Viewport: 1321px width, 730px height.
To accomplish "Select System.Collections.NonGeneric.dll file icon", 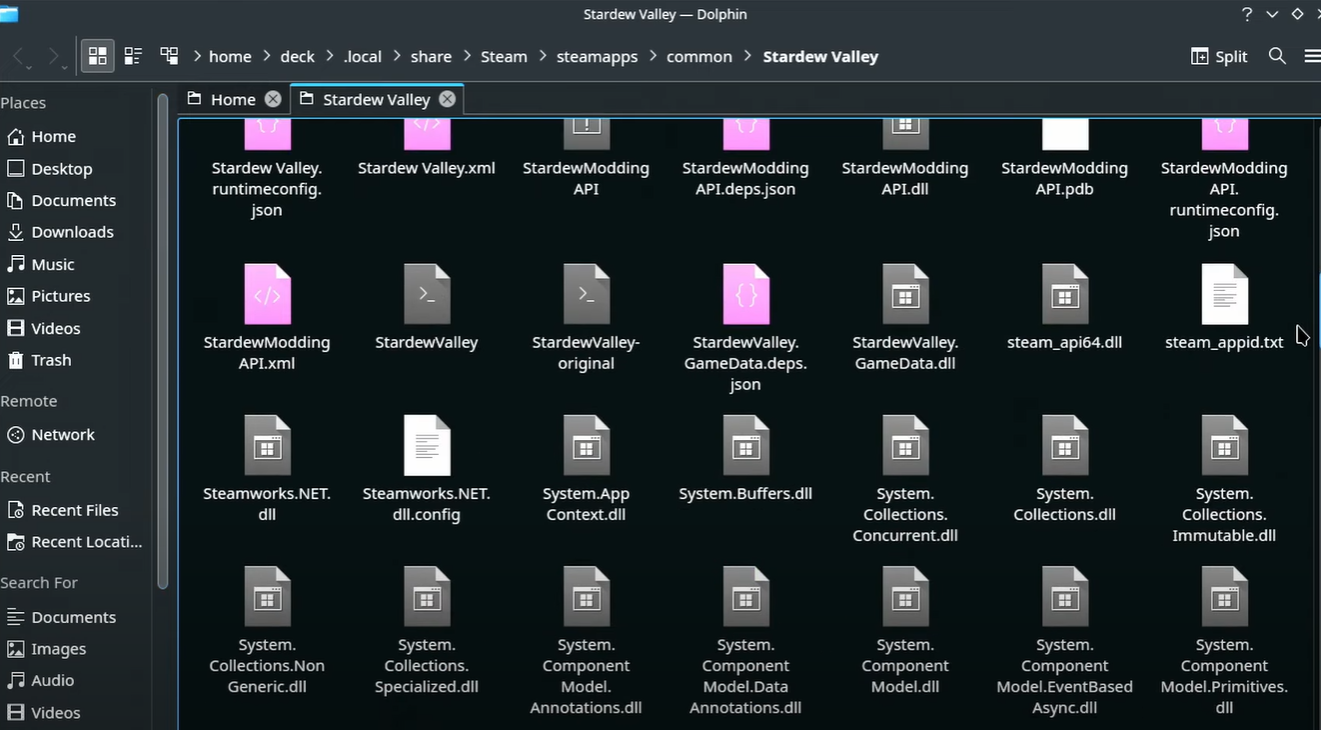I will point(267,597).
